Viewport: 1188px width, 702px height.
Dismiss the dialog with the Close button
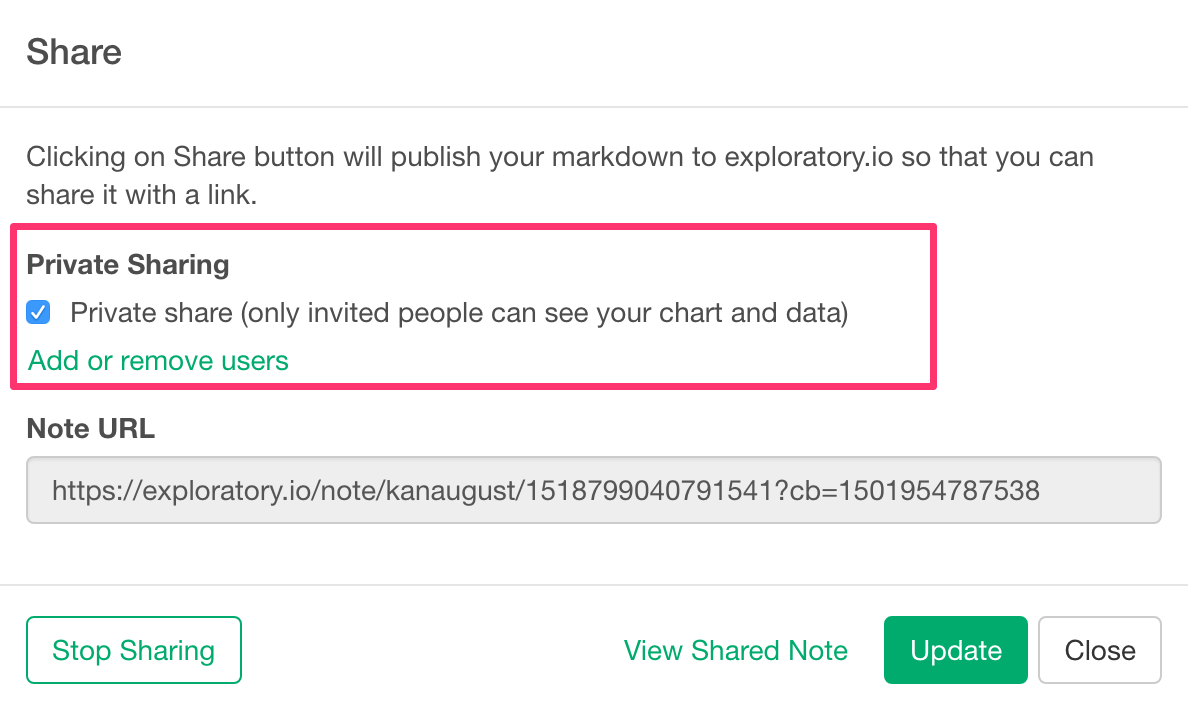coord(1099,651)
